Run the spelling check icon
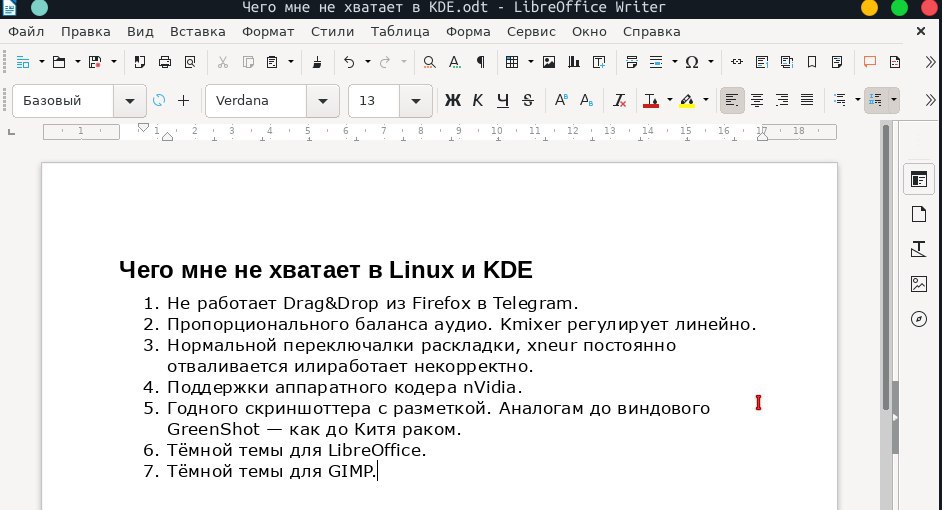Image resolution: width=942 pixels, height=510 pixels. [455, 62]
